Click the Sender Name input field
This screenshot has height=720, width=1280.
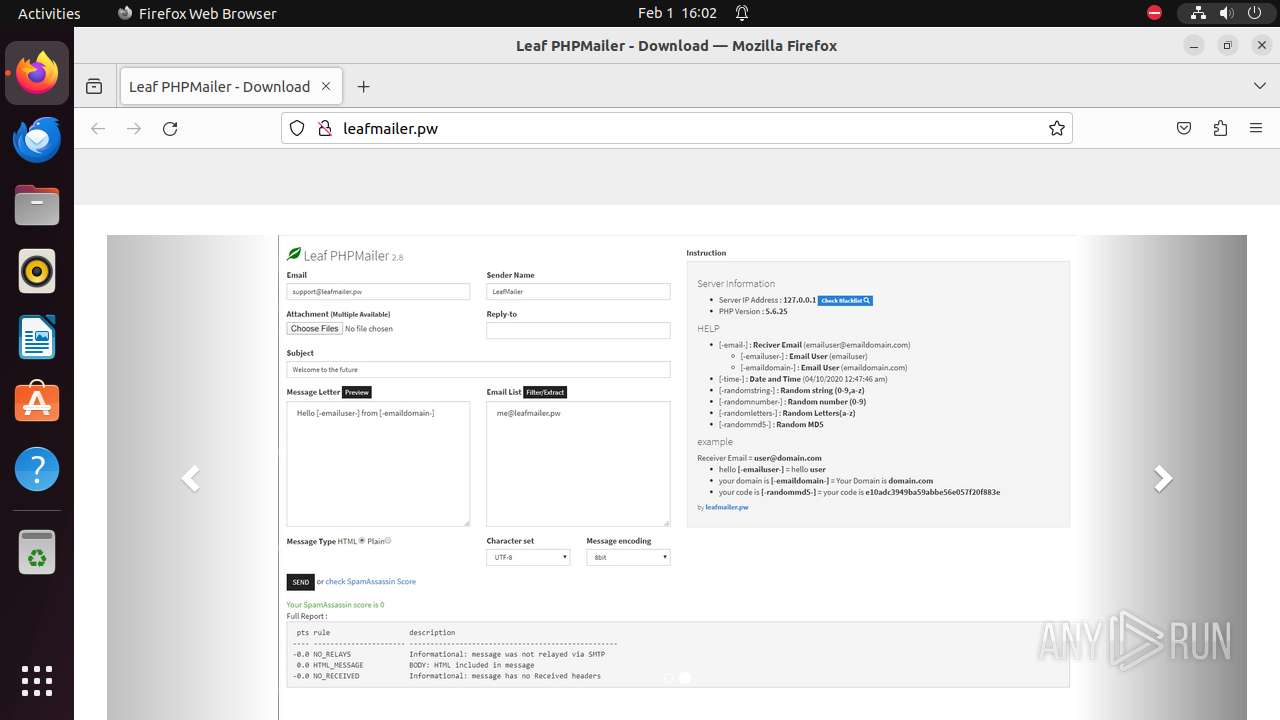(578, 292)
